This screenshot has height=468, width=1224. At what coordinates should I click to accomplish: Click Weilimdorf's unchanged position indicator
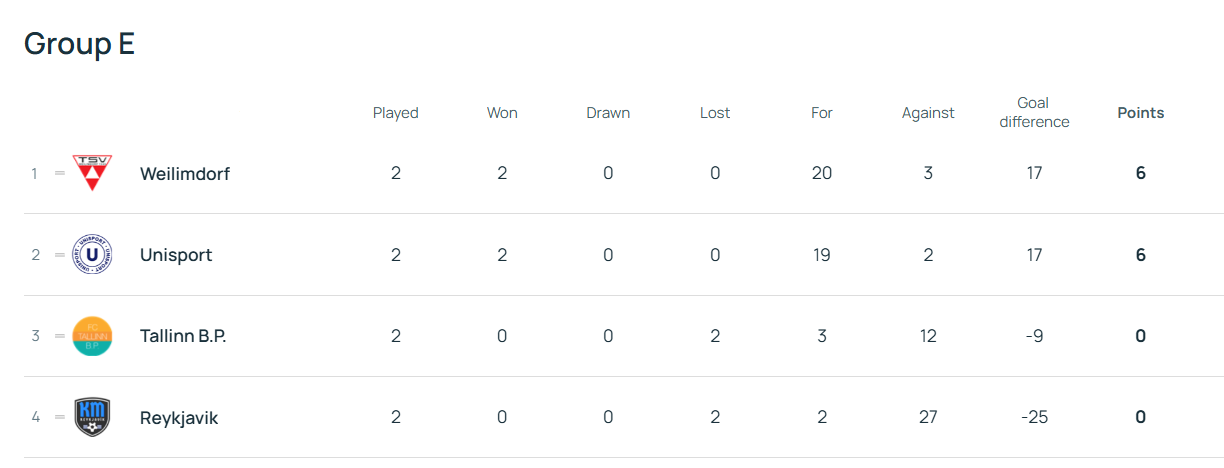pos(59,173)
